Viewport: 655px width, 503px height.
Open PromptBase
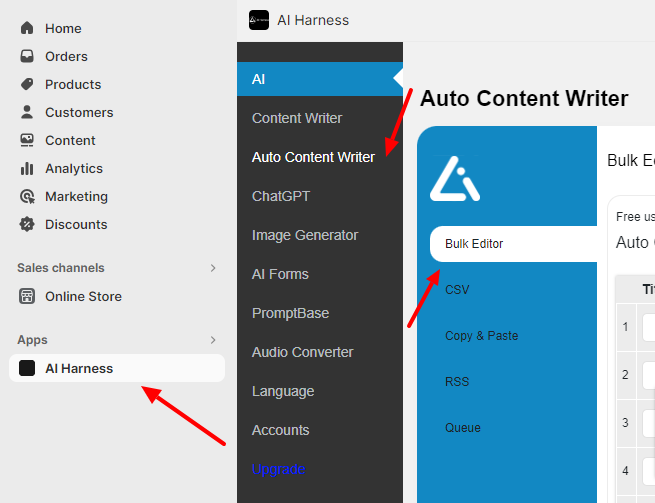point(290,313)
